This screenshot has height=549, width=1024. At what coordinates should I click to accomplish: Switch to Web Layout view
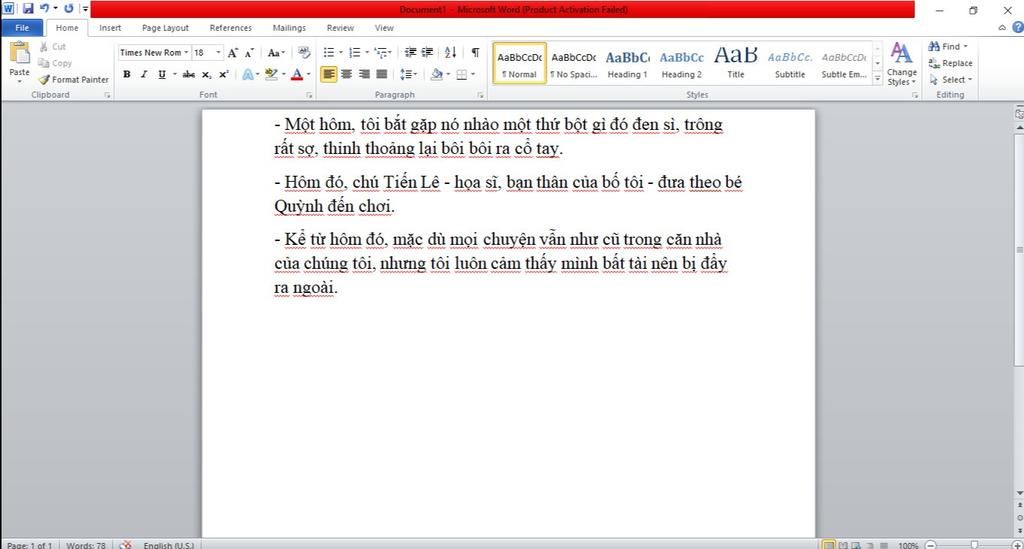coord(856,544)
